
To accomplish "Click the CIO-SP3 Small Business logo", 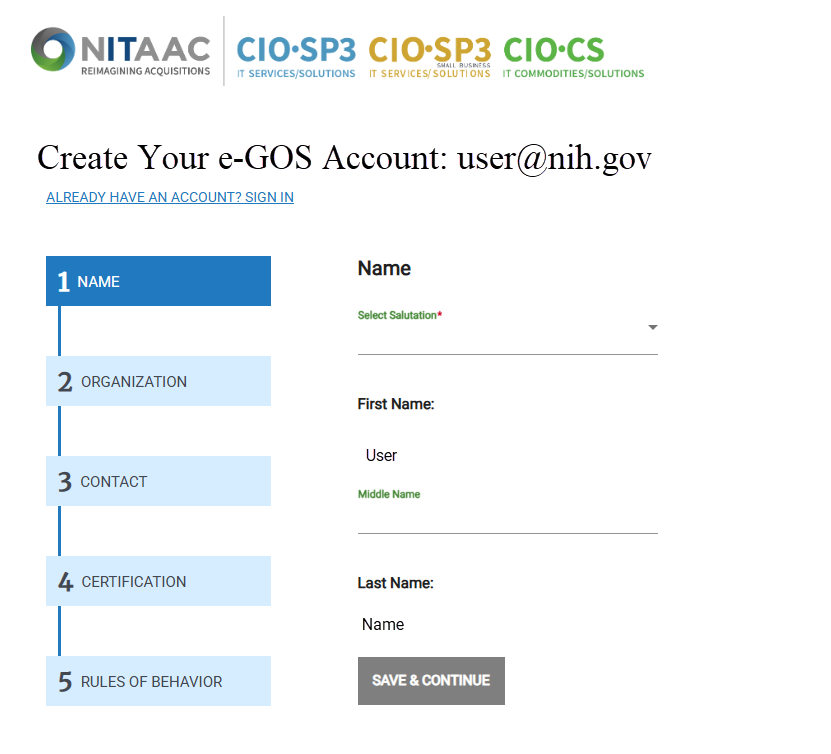I will [x=428, y=55].
